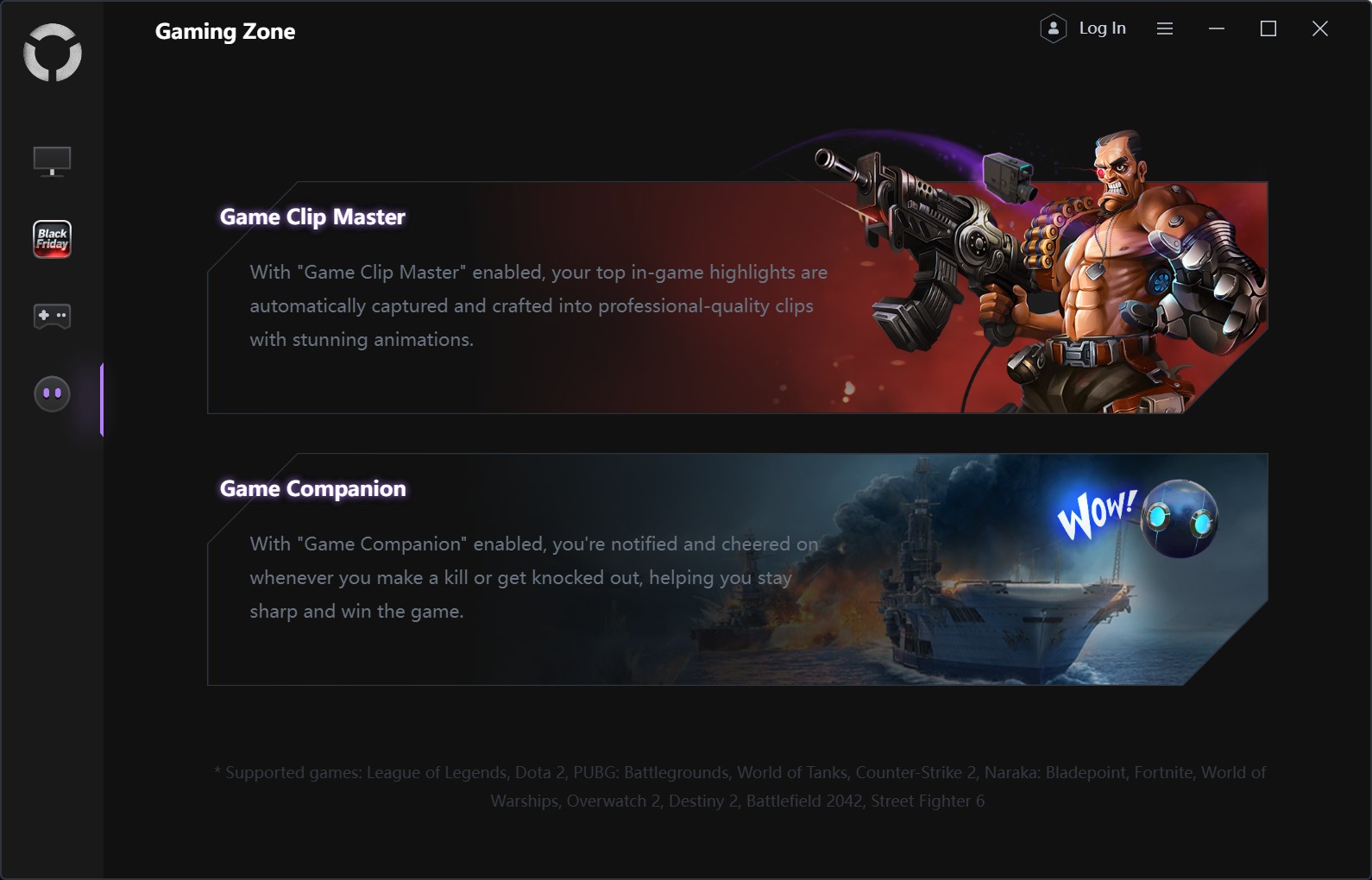The width and height of the screenshot is (1372, 880).
Task: Click the blue-eyed robot companion mascot
Action: tap(1180, 519)
